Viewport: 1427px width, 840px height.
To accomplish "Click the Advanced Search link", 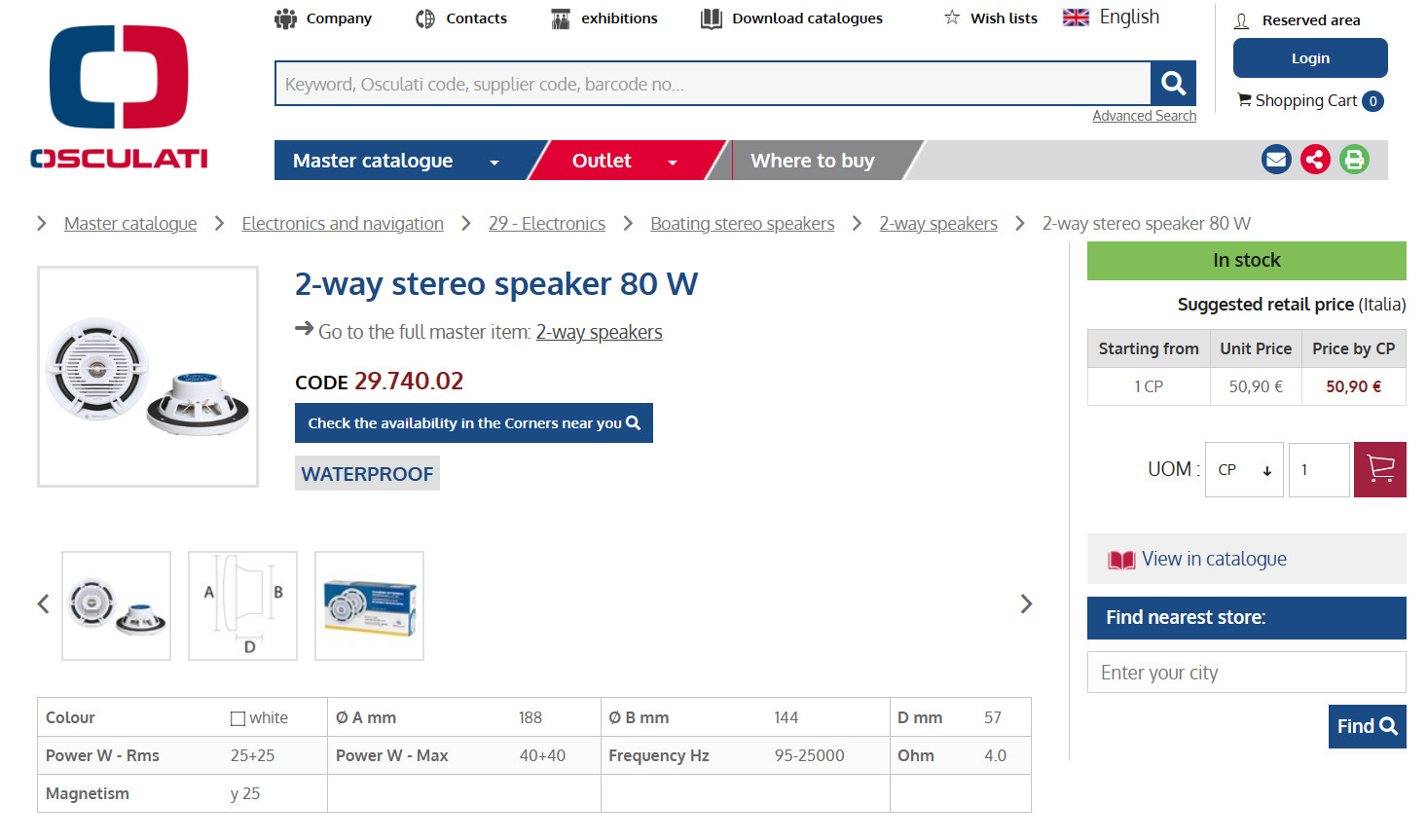I will point(1145,116).
